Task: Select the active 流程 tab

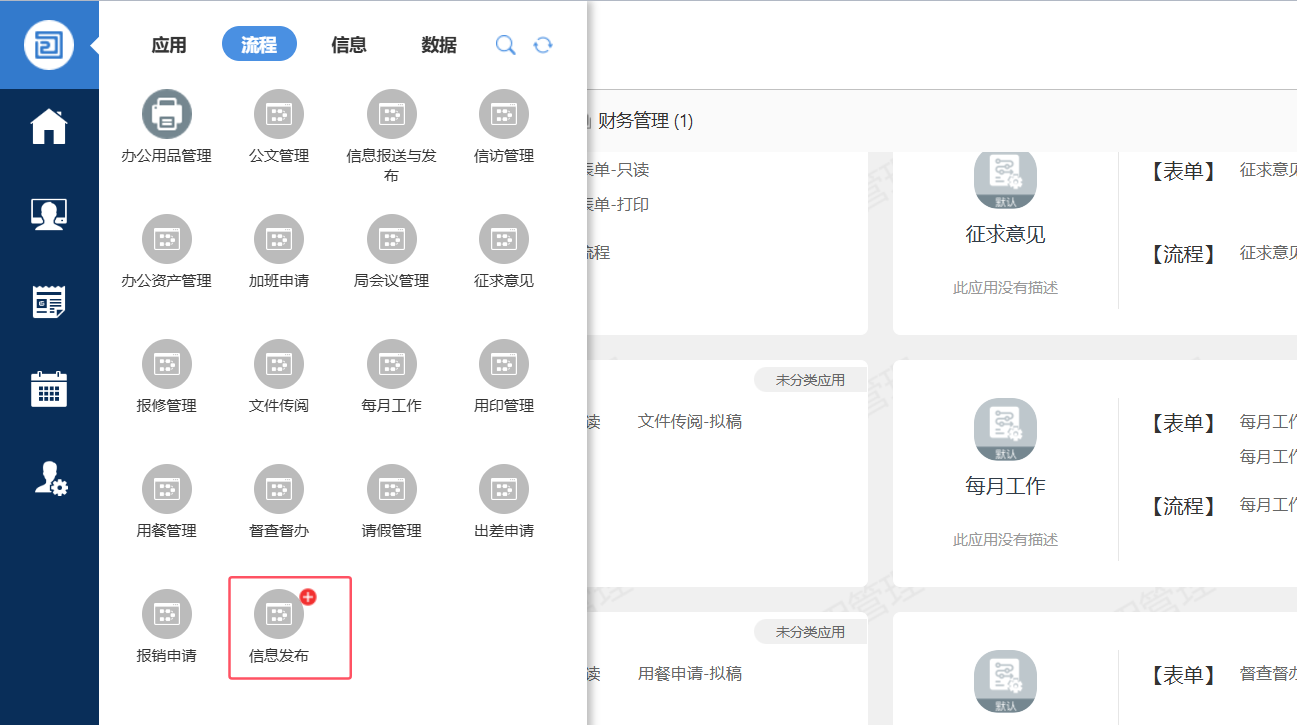Action: coord(259,45)
